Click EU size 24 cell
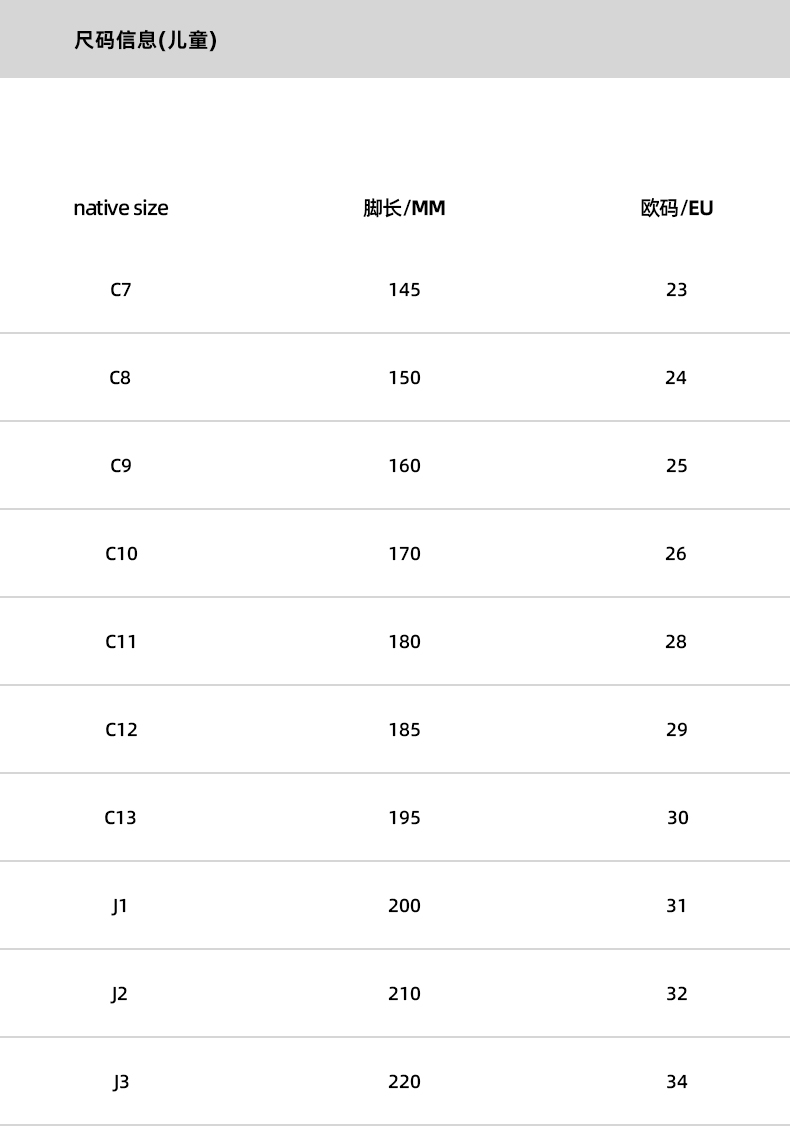790x1130 pixels. coord(677,378)
